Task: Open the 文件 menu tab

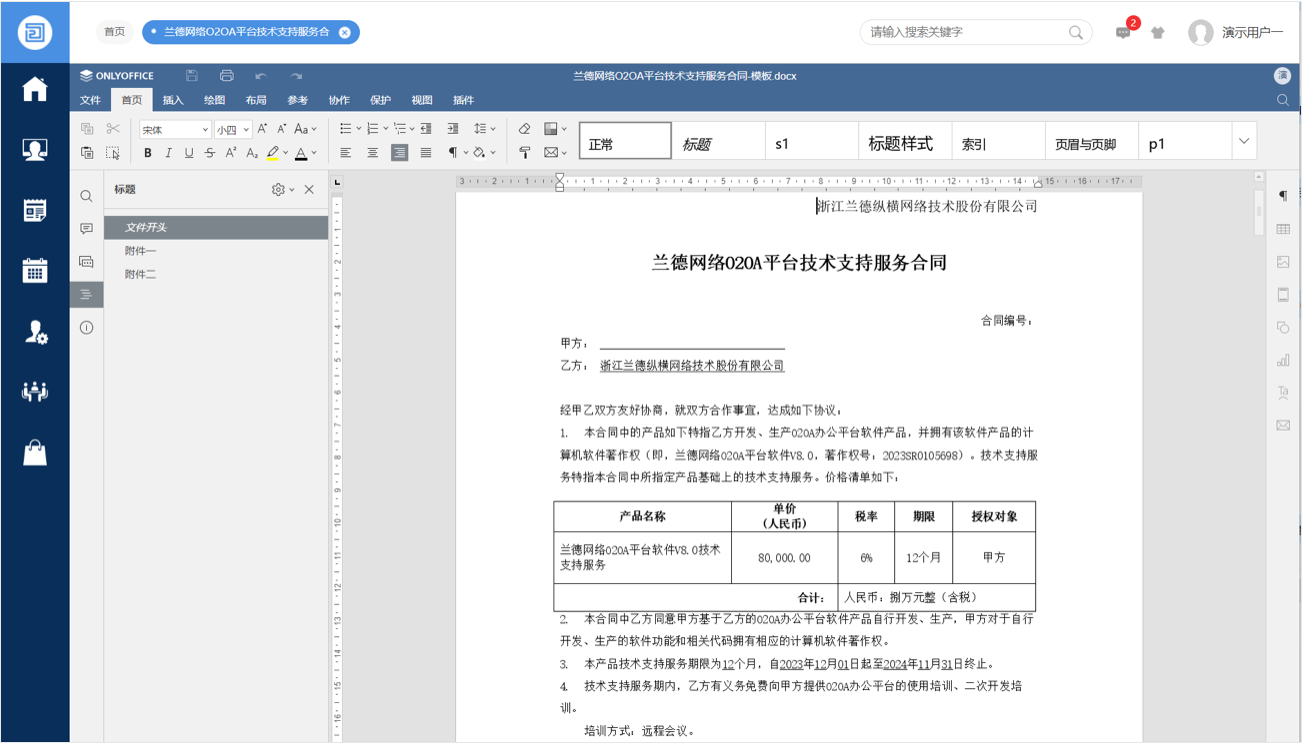Action: 91,100
